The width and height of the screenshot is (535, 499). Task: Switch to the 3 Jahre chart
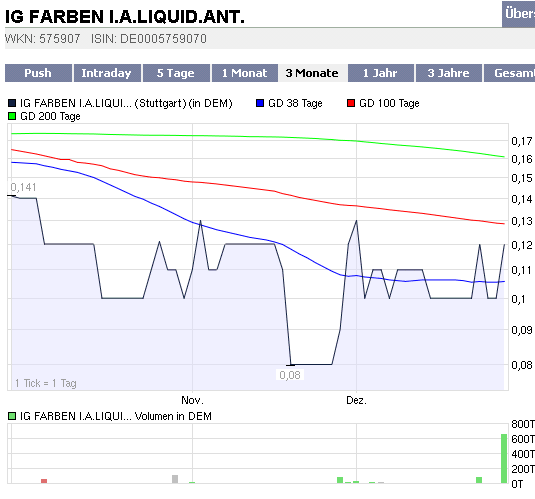click(x=449, y=73)
